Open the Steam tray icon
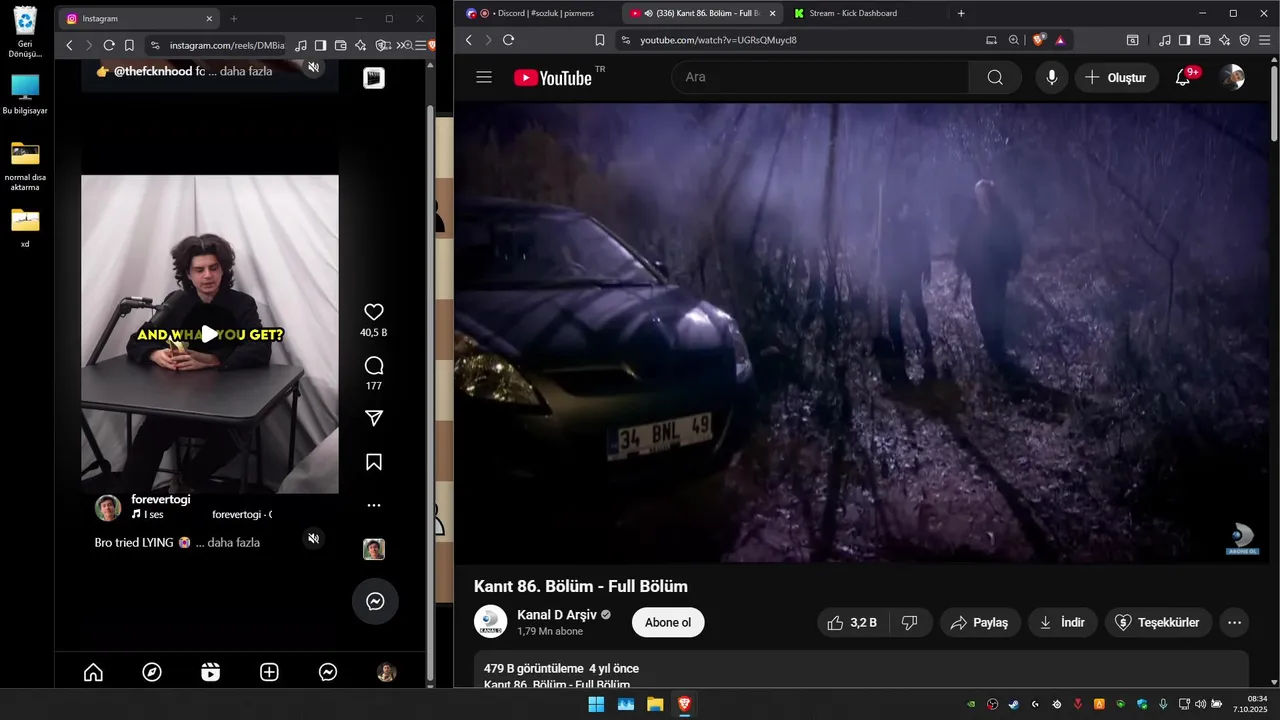Screen dimensions: 1280x720 [1013, 704]
